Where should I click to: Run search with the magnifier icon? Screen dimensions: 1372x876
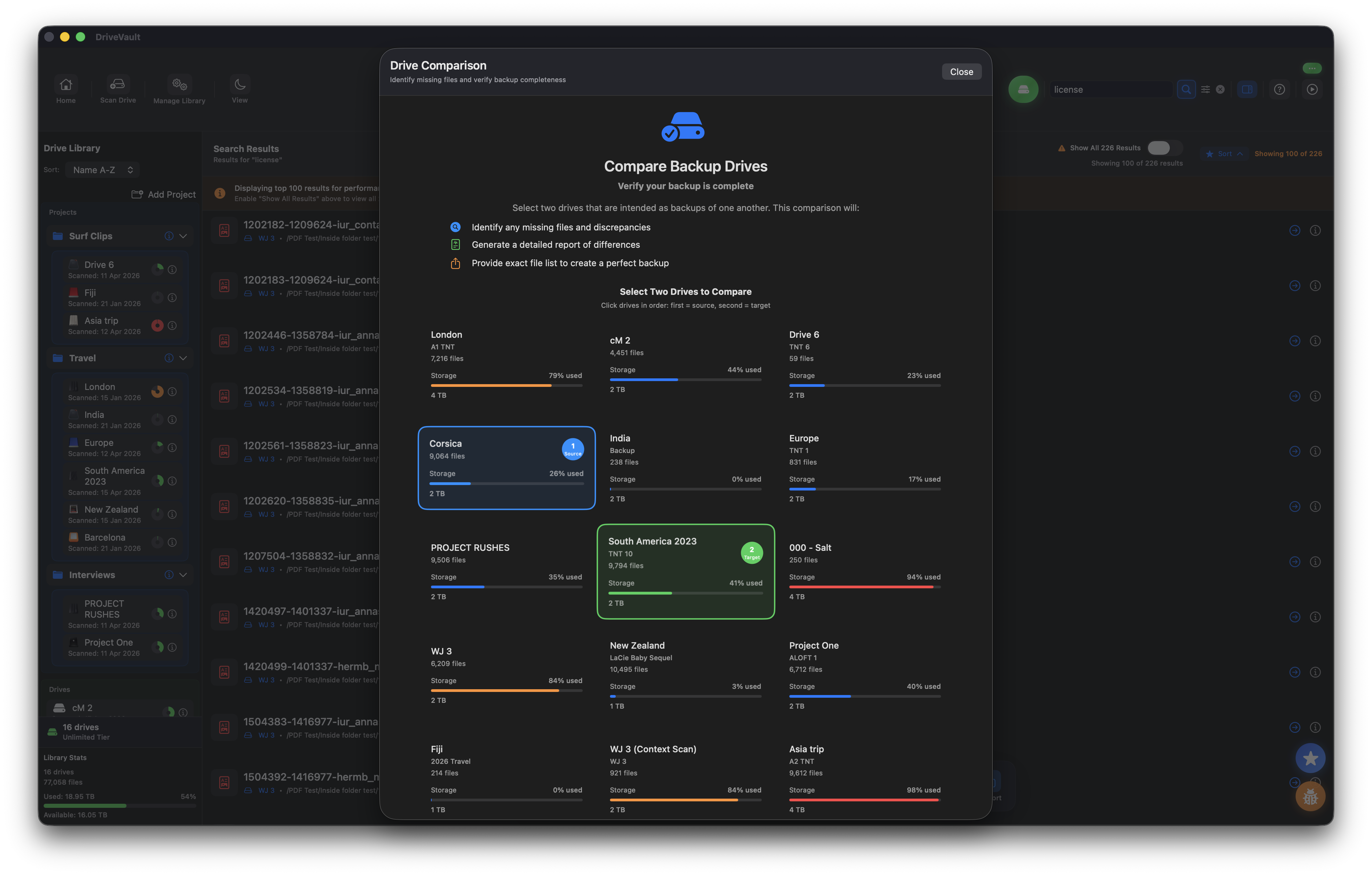[1186, 89]
